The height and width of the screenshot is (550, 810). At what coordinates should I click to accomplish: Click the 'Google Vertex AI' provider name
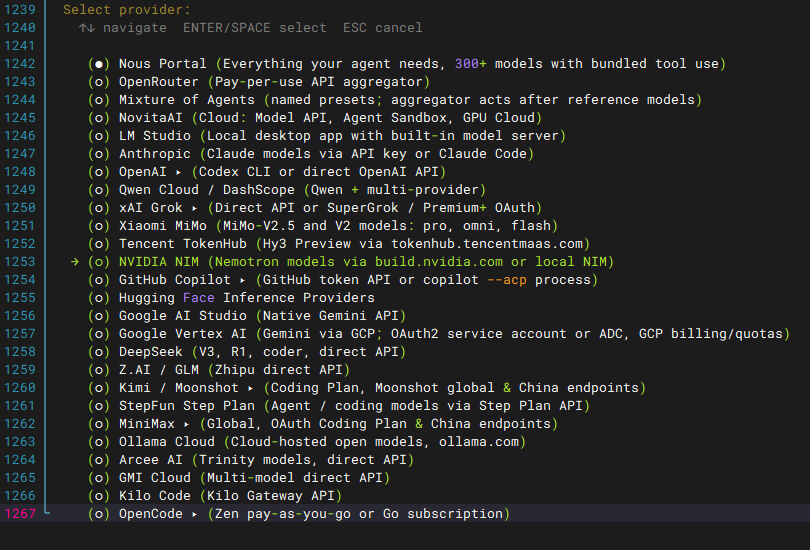pyautogui.click(x=183, y=334)
